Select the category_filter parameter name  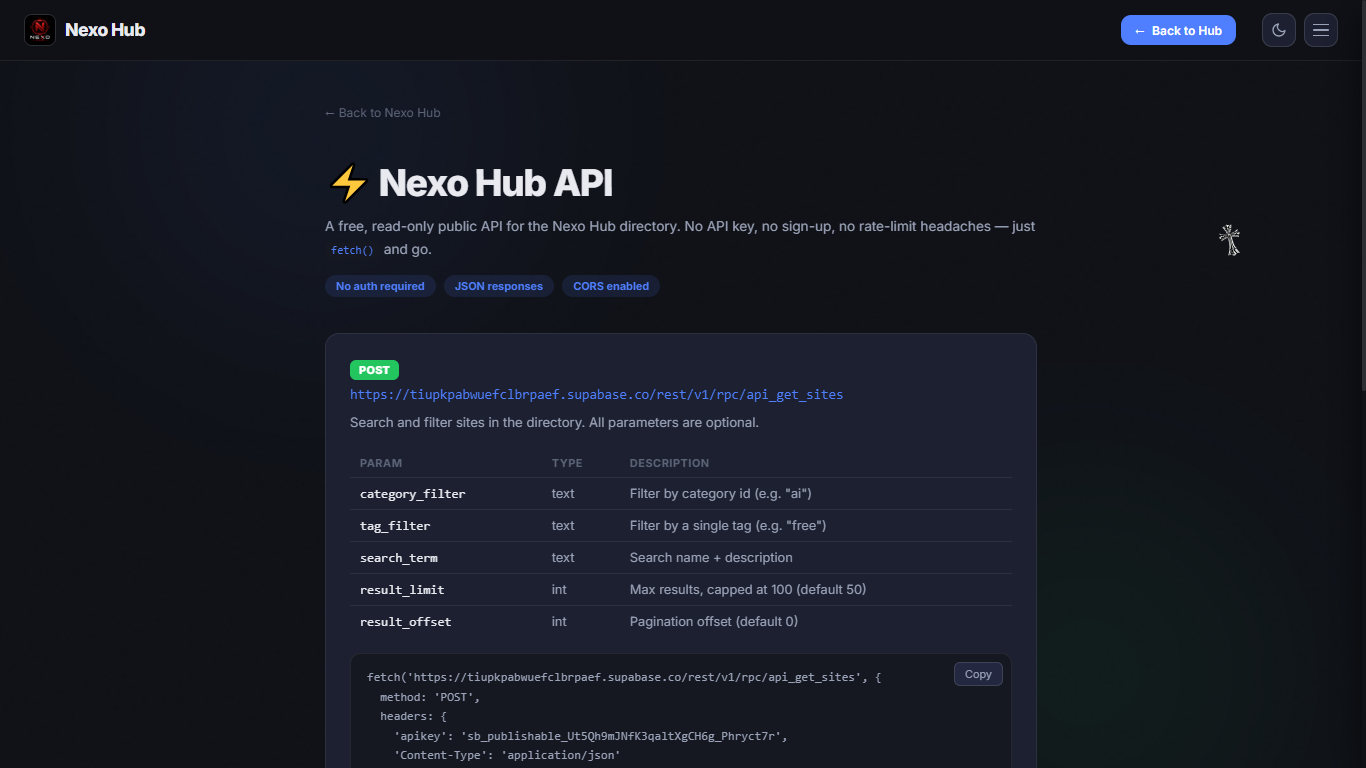(x=412, y=494)
